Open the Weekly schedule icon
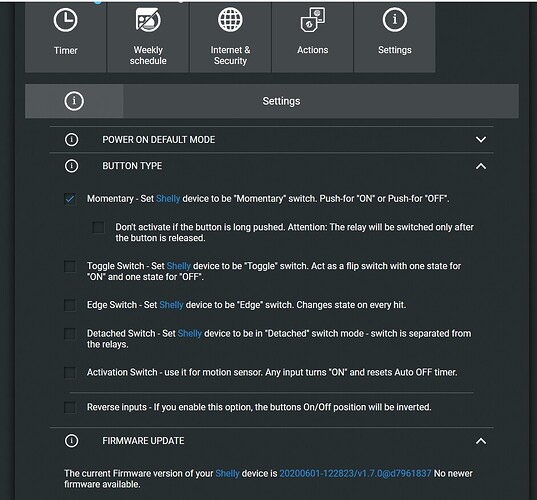Viewport: 537px width, 500px height. [x=148, y=20]
